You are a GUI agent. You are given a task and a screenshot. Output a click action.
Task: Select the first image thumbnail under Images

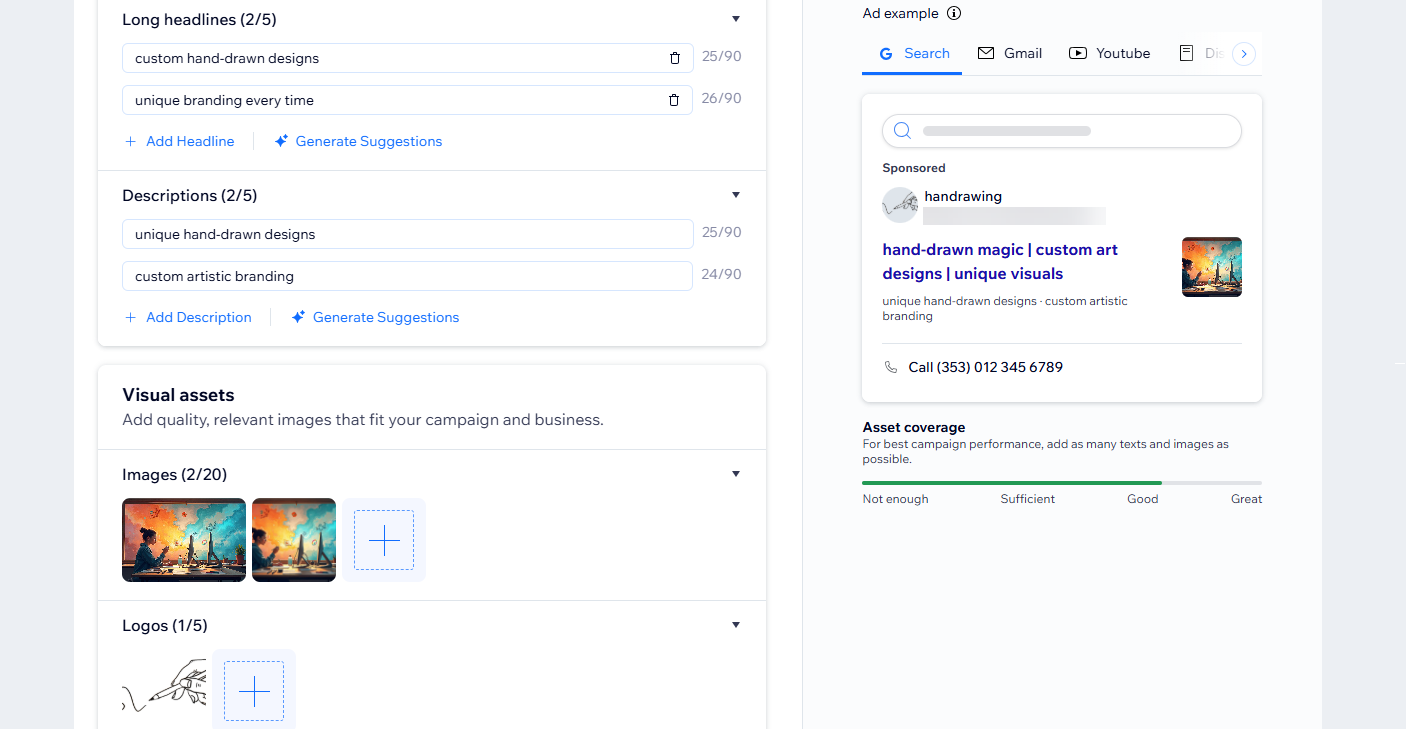coord(184,540)
